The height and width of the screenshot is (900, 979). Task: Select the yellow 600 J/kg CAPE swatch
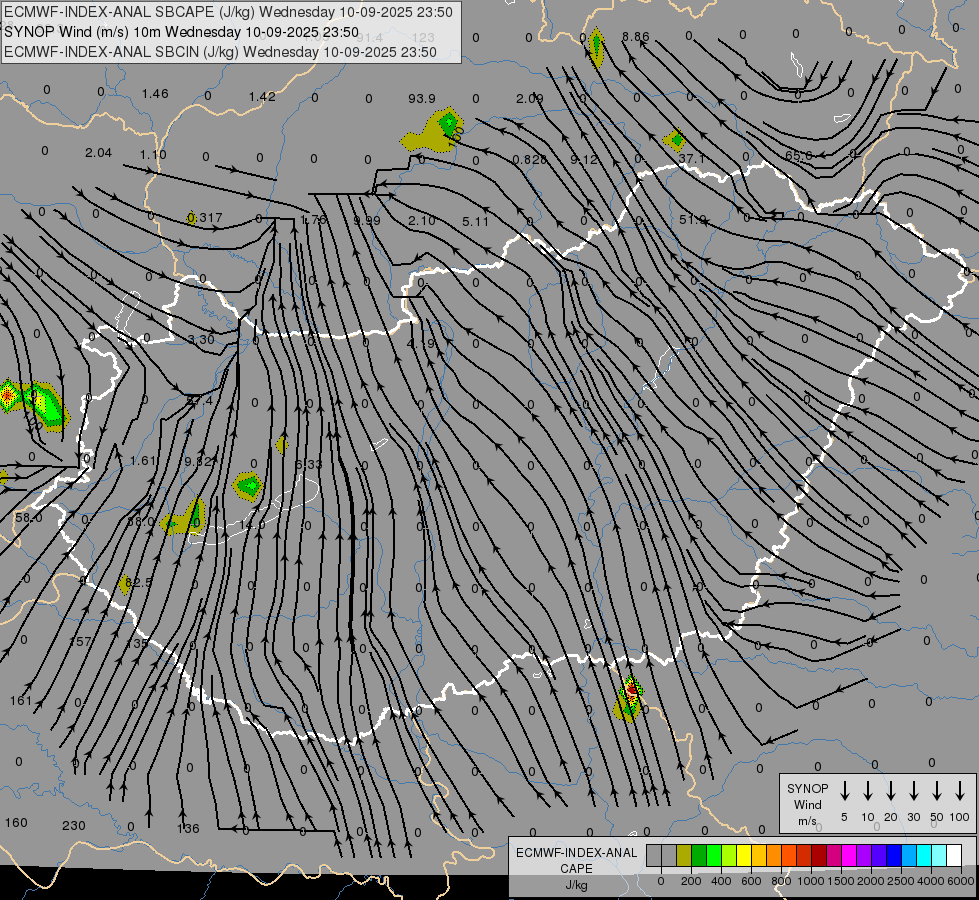tap(744, 855)
